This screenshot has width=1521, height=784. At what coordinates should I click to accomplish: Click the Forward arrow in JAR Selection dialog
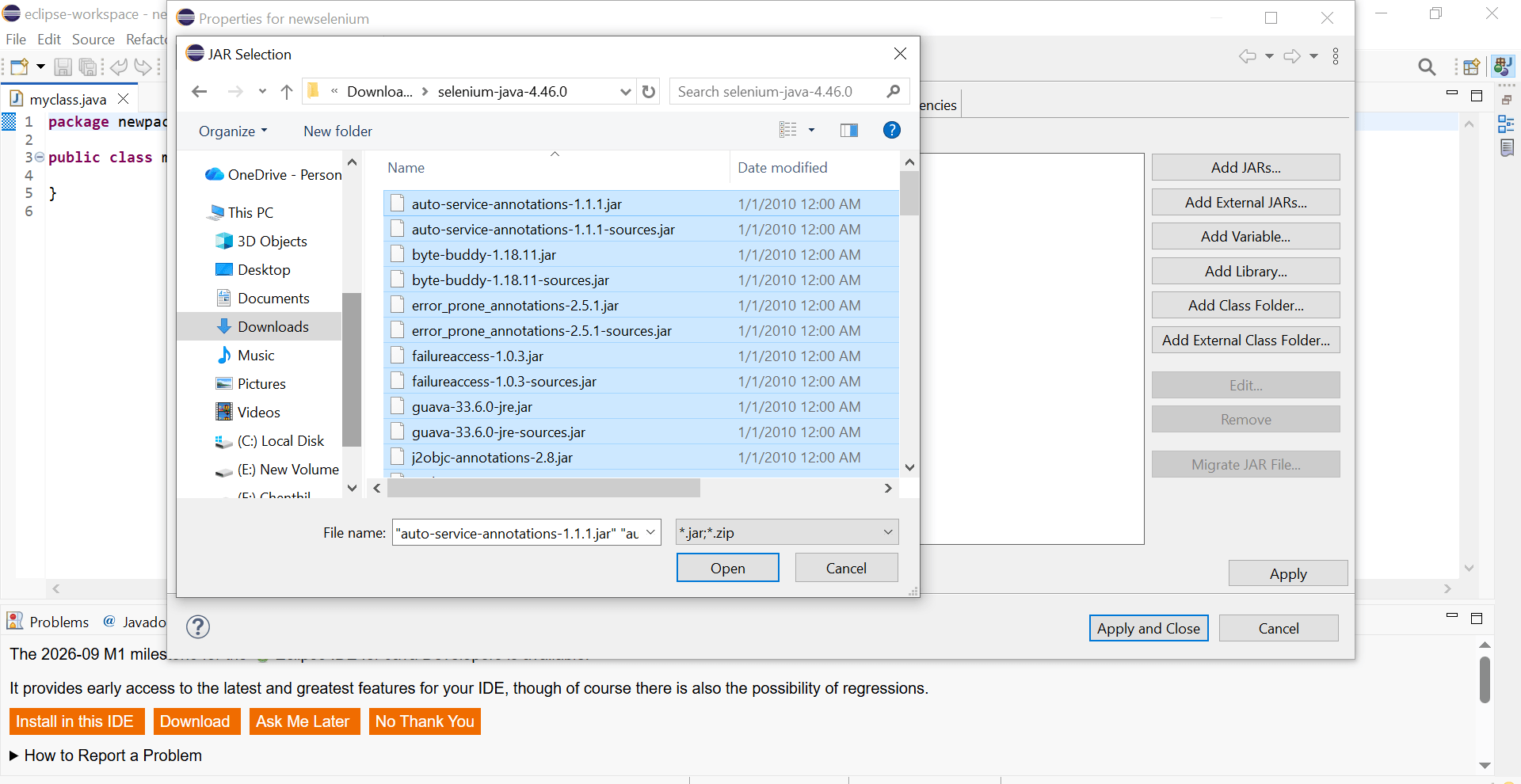(x=235, y=92)
